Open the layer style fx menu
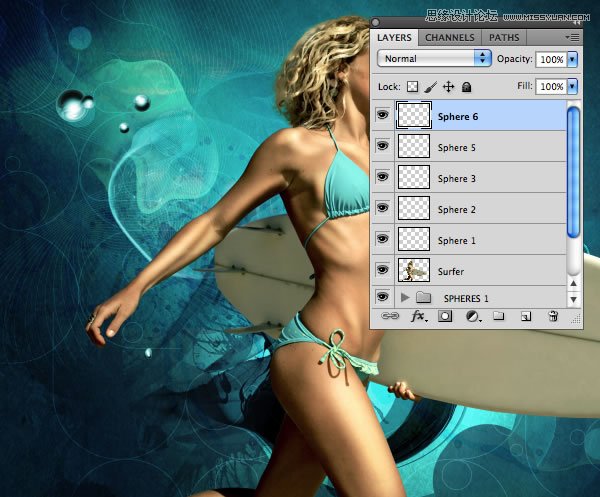 pos(418,316)
